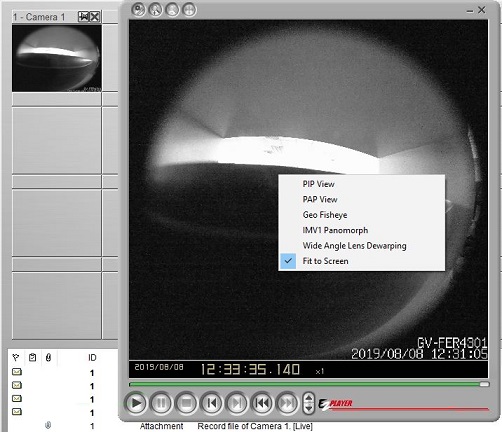Open the first envelope event in the list
Screen dimensions: 502x432
coord(17,371)
